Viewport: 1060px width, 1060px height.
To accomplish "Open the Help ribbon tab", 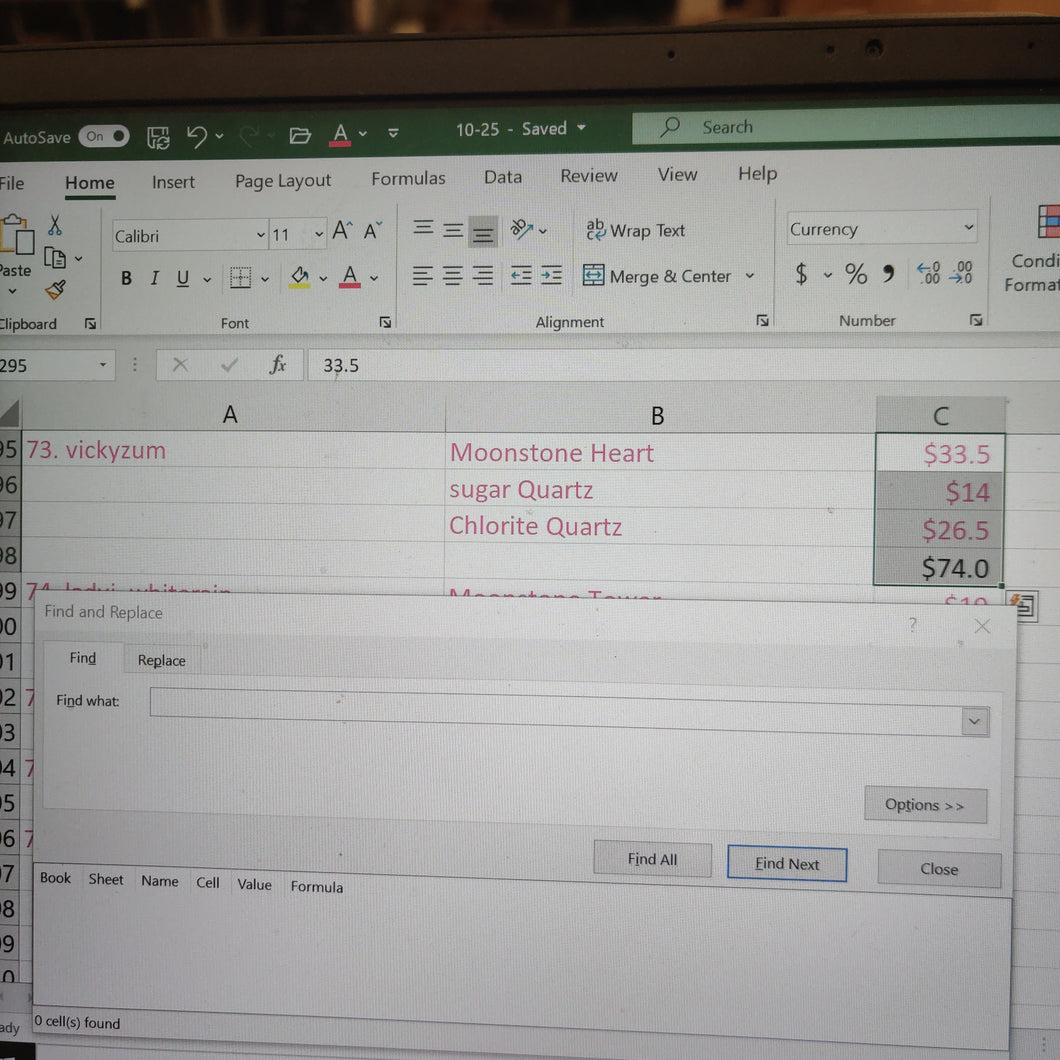I will 757,174.
